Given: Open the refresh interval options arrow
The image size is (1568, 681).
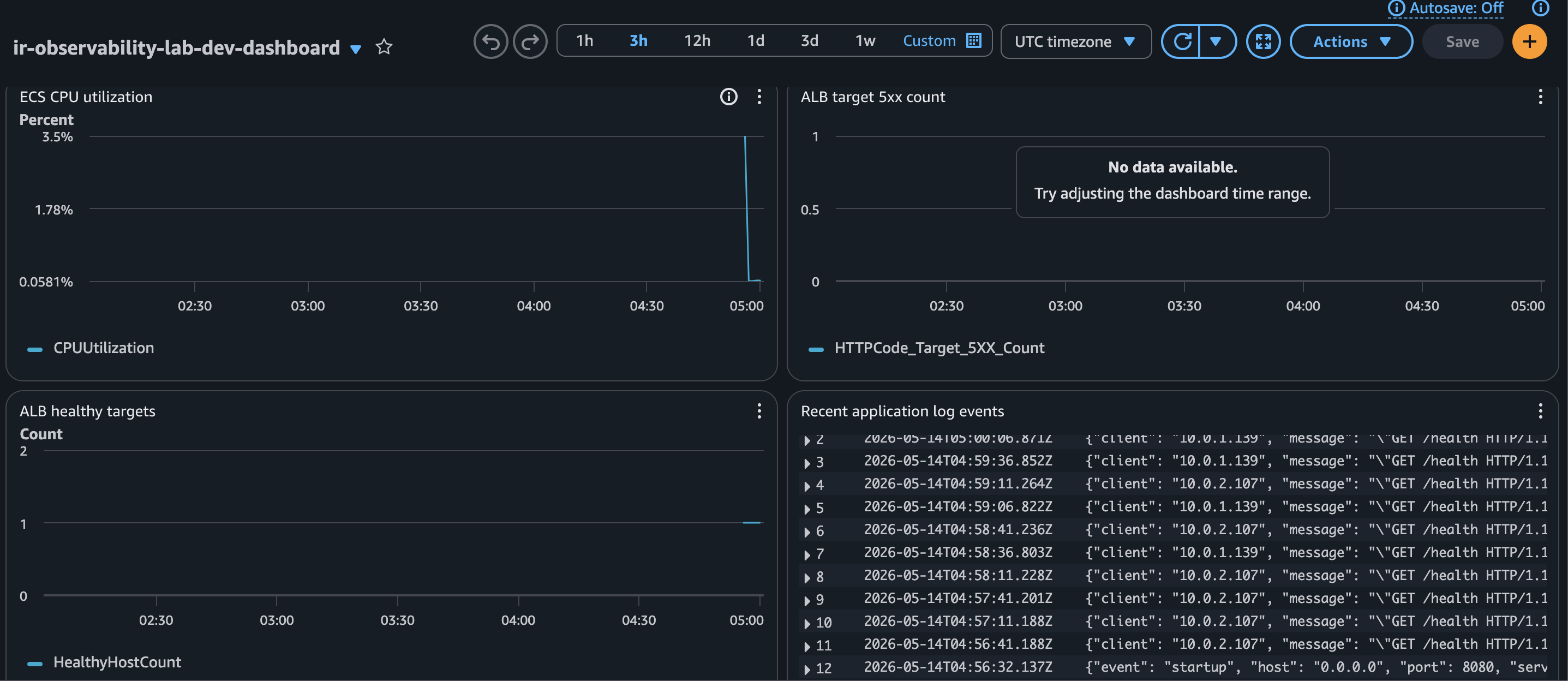Looking at the screenshot, I should (1217, 41).
